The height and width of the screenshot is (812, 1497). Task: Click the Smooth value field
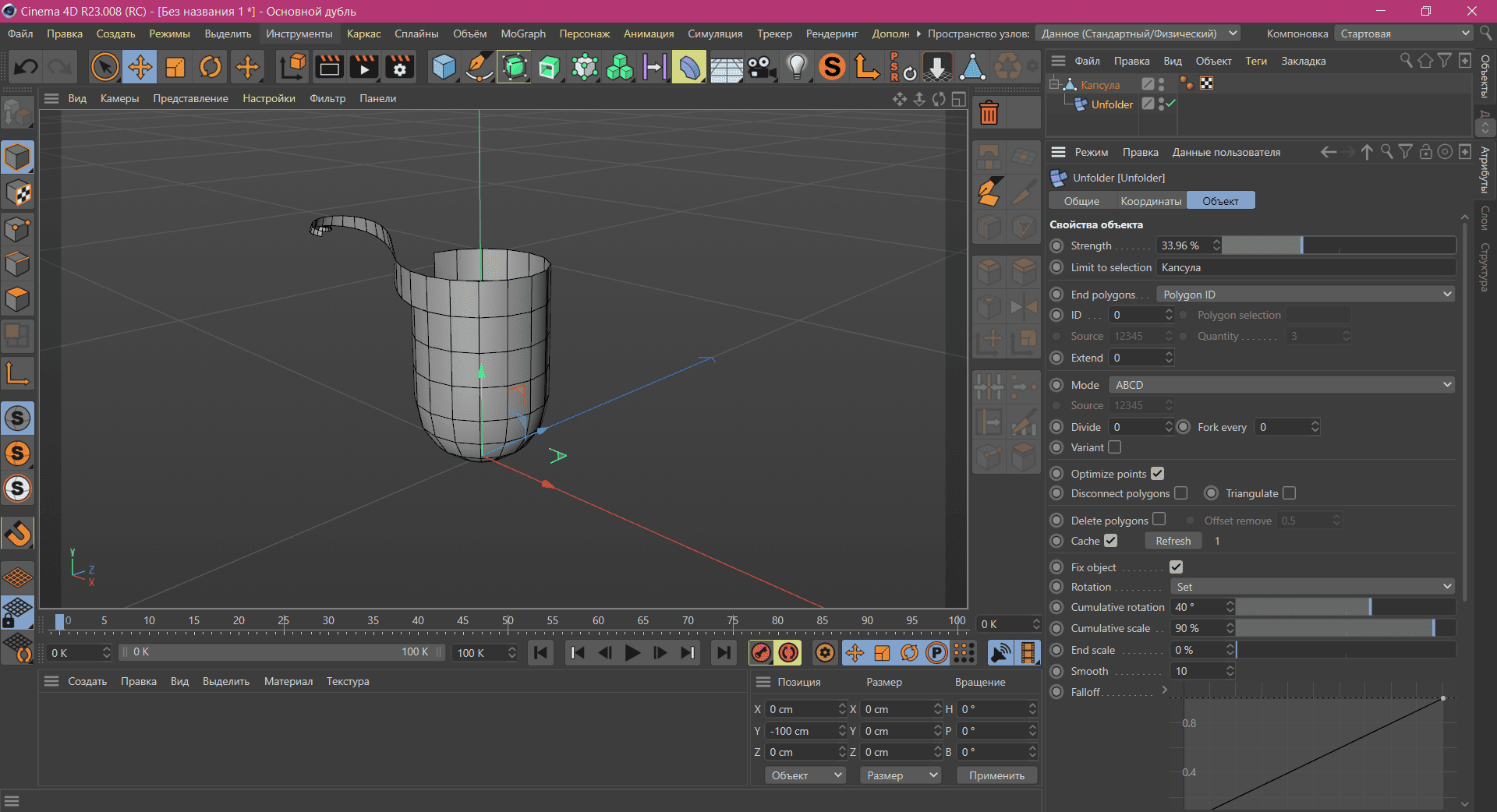click(1198, 671)
